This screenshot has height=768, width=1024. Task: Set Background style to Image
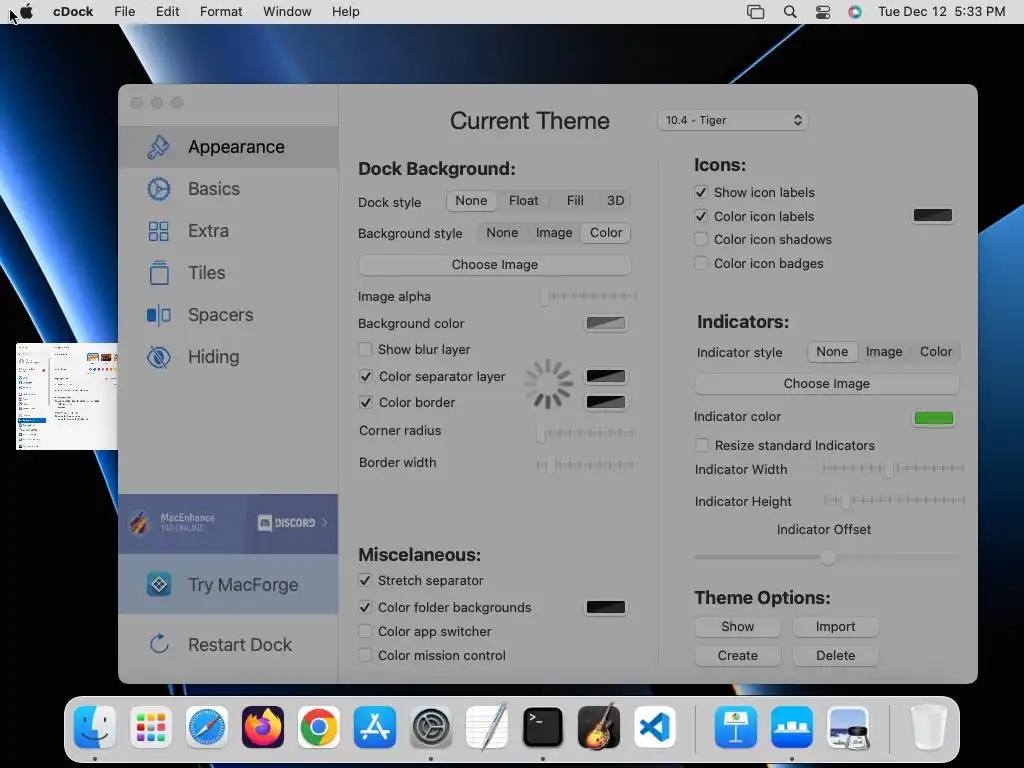point(554,233)
